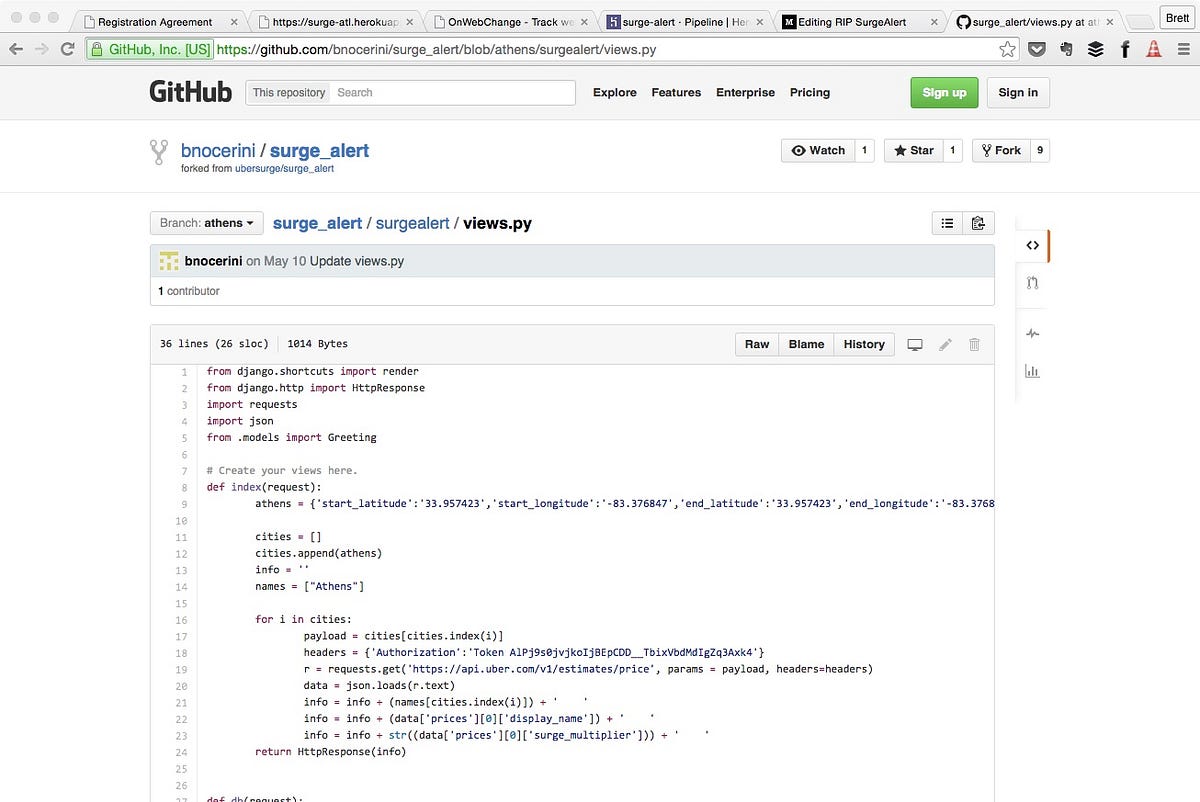
Task: Select line number 8 in the code
Action: pos(184,487)
